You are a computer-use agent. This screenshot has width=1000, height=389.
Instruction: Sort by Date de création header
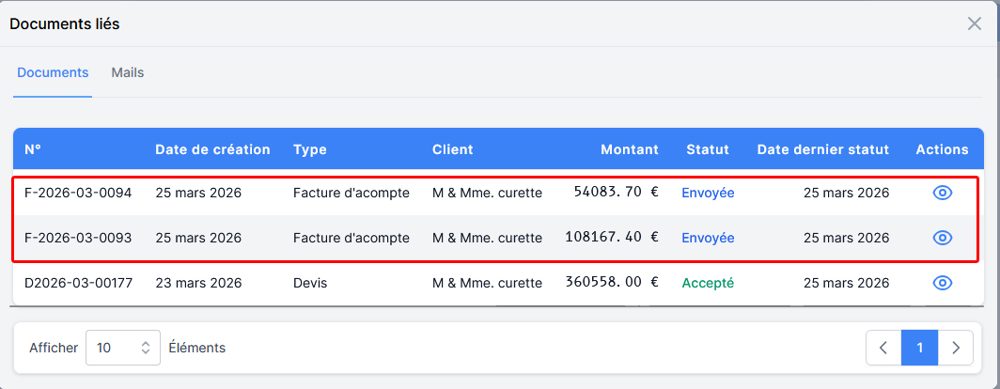212,149
